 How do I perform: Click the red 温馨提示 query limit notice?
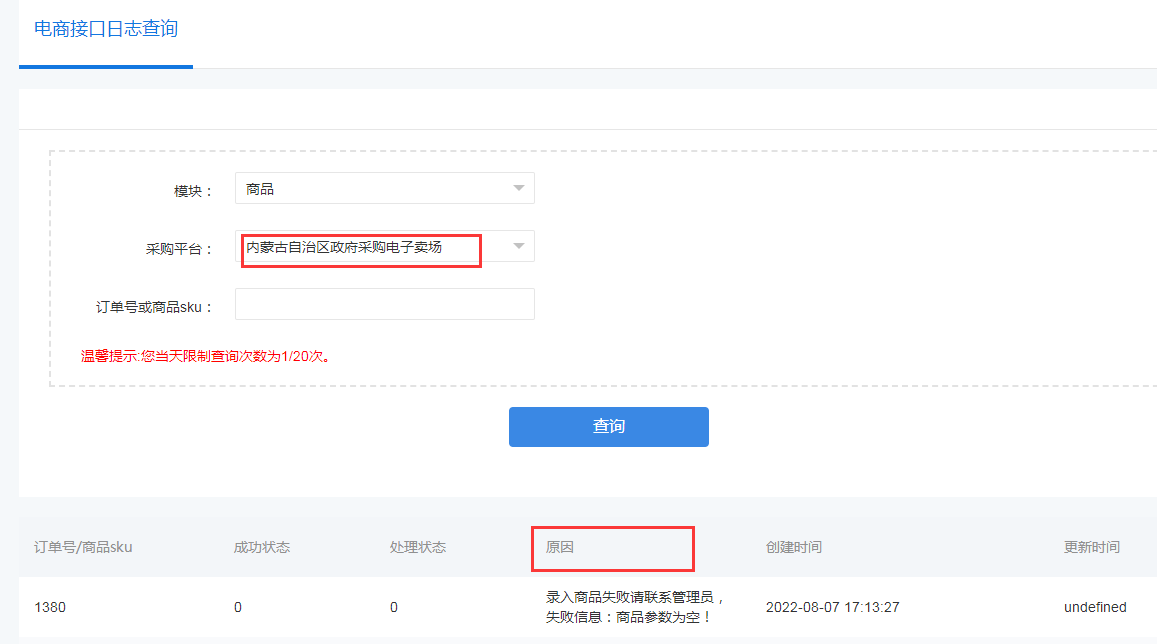[206, 355]
